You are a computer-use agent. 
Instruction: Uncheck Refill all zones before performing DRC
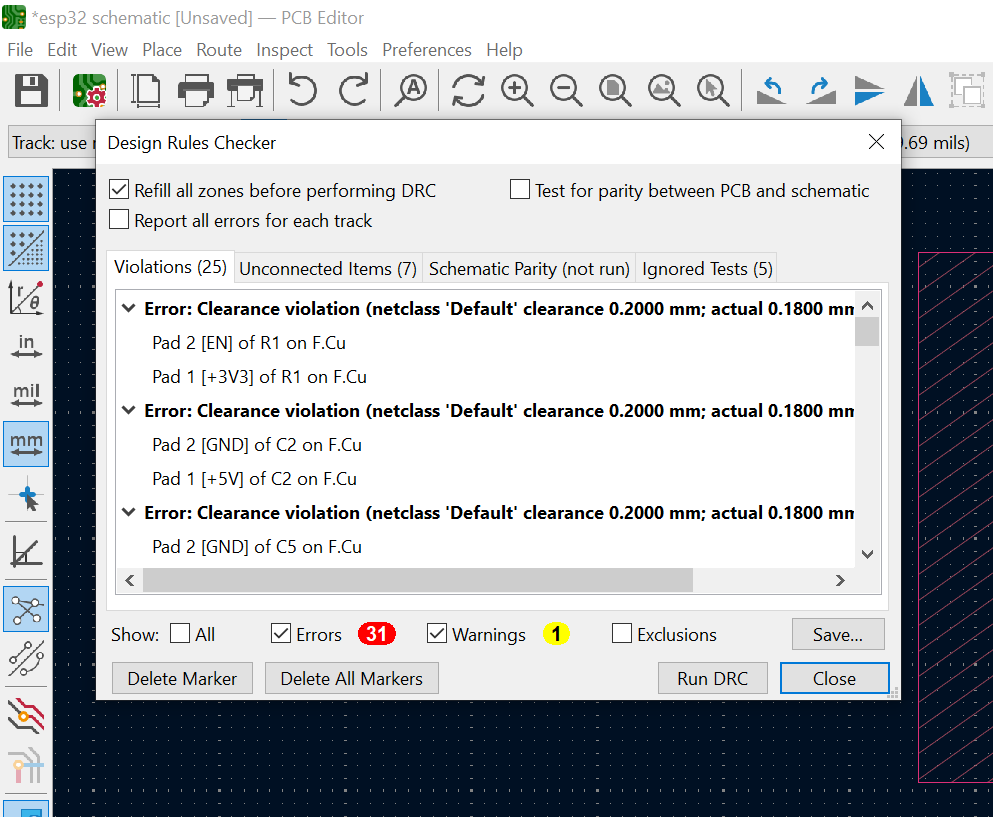point(119,189)
